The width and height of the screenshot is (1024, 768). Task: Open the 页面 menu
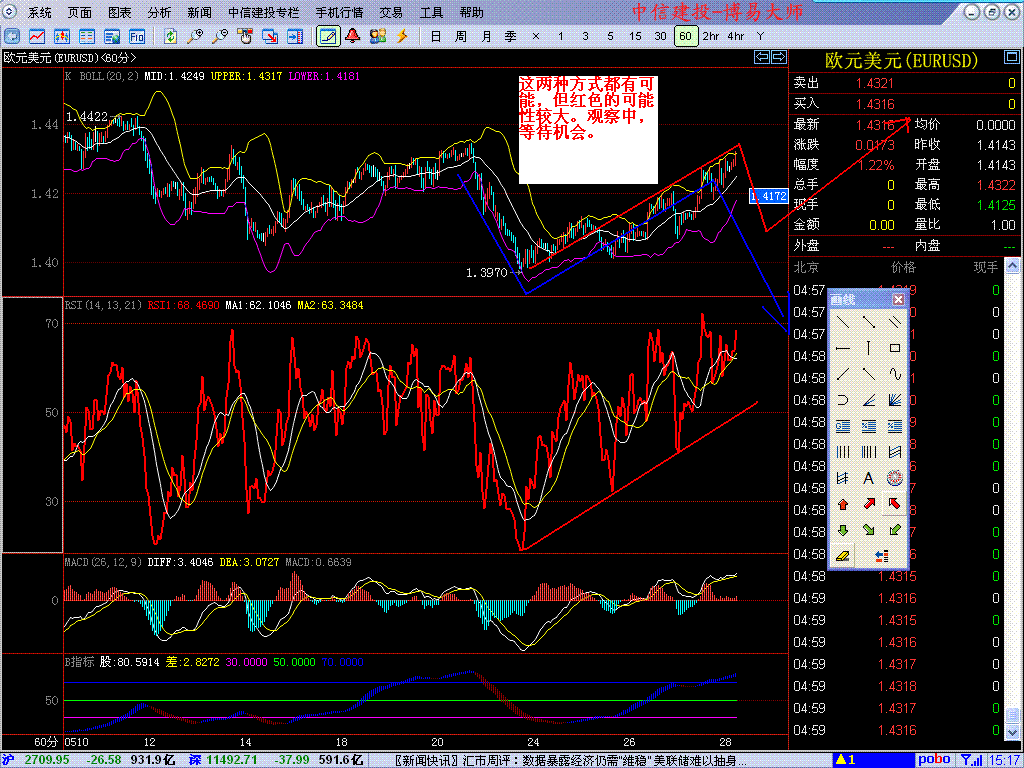(80, 12)
